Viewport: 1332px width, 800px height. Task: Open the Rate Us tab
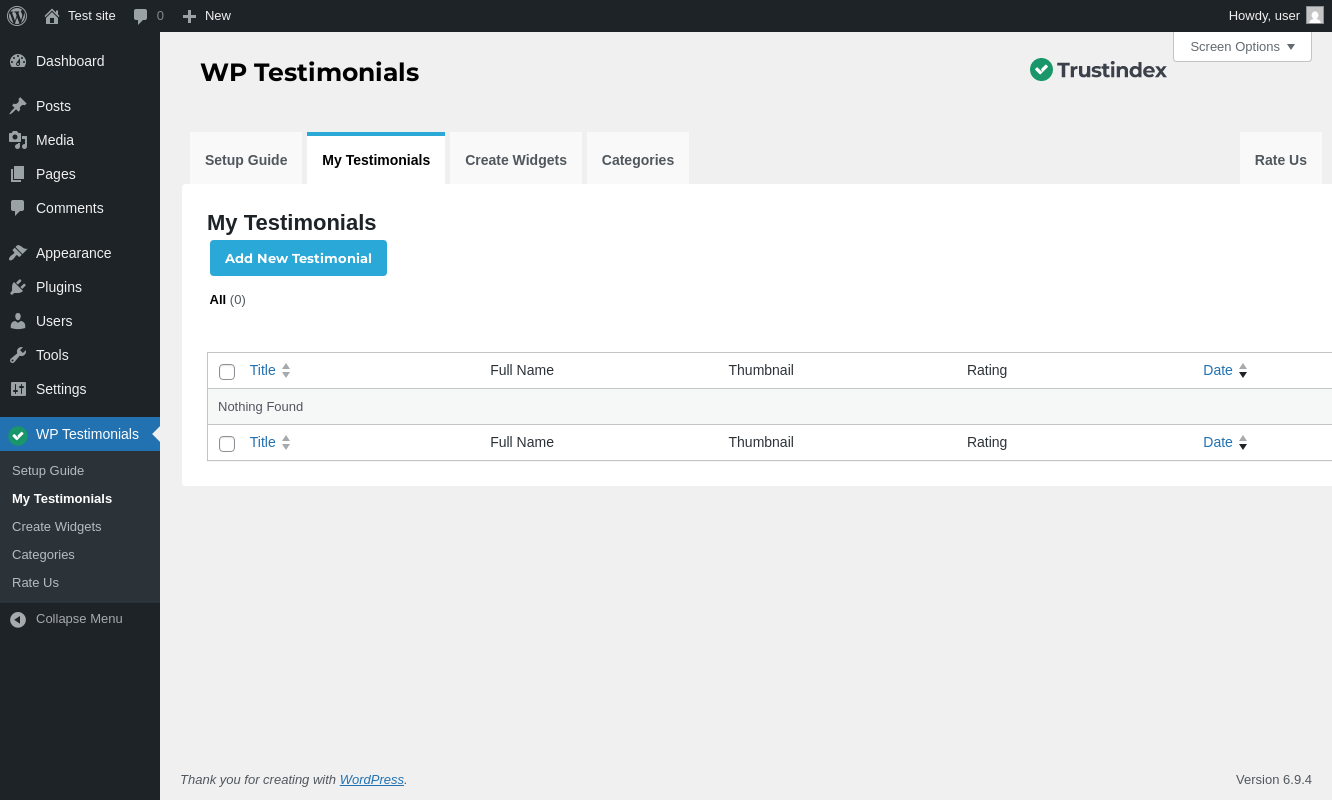pyautogui.click(x=1281, y=160)
